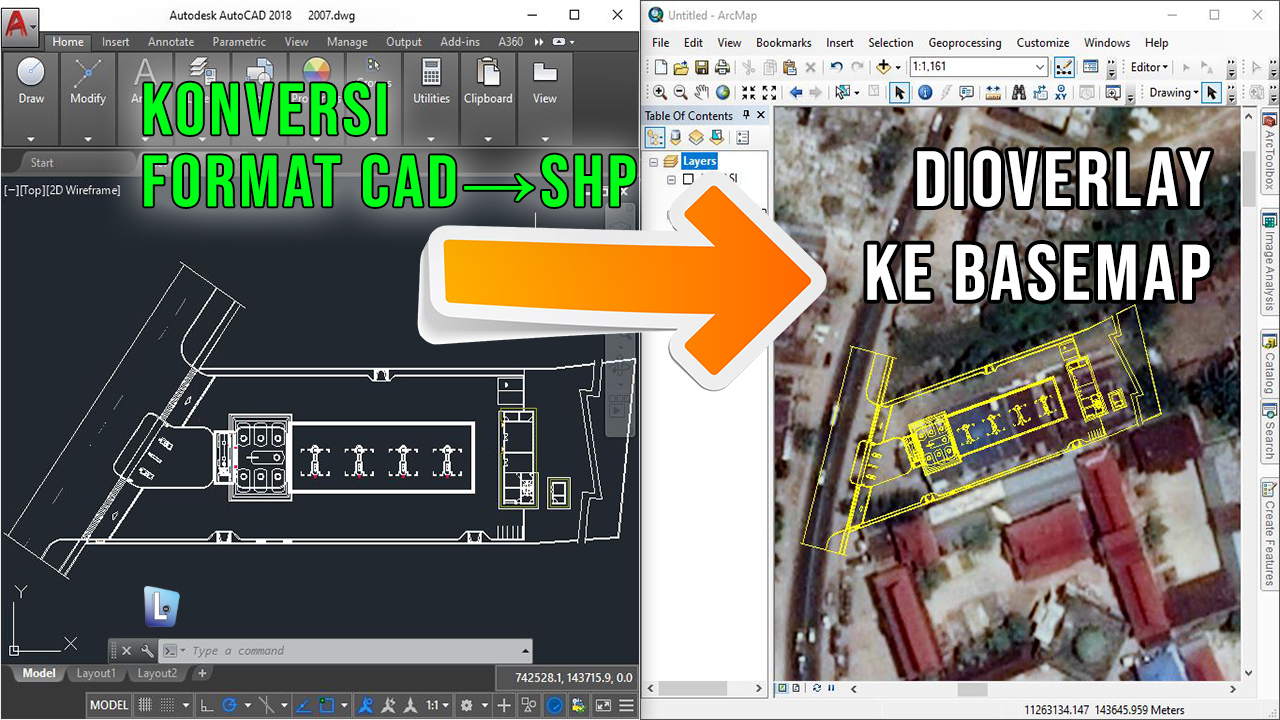Toggle AutoCAD grid display in status bar
Screen dimensions: 1280x720
coord(145,705)
